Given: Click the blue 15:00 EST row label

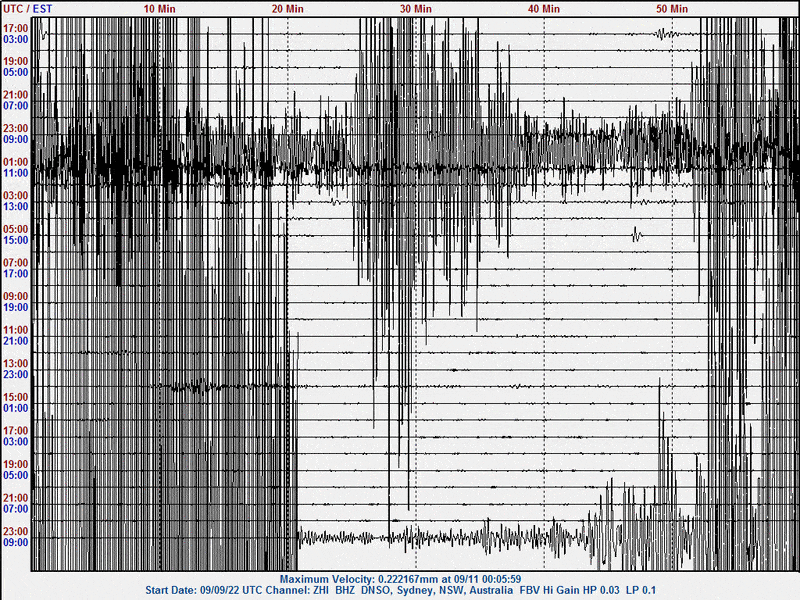Looking at the screenshot, I should [x=15, y=240].
